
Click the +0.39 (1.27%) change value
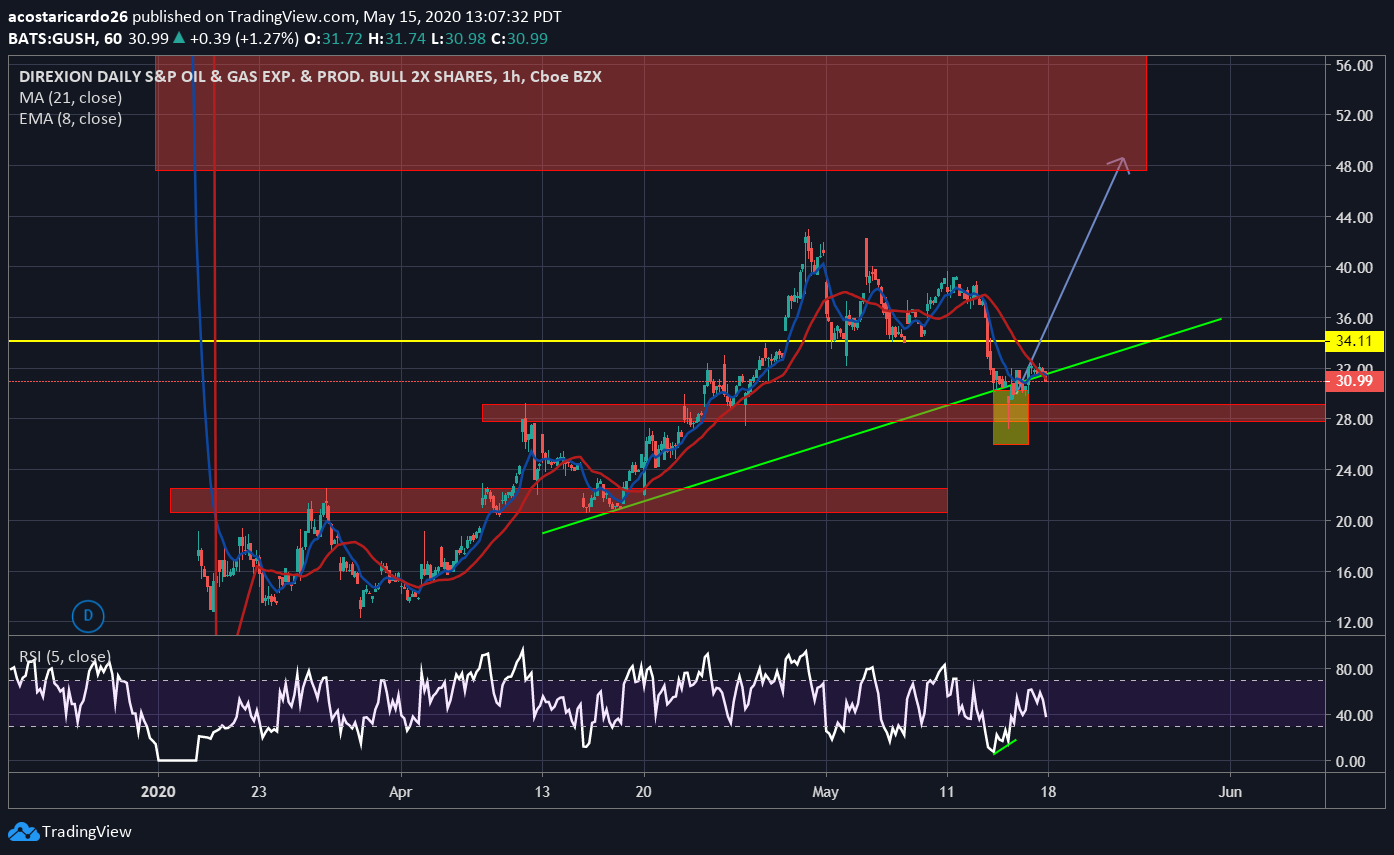[x=244, y=38]
